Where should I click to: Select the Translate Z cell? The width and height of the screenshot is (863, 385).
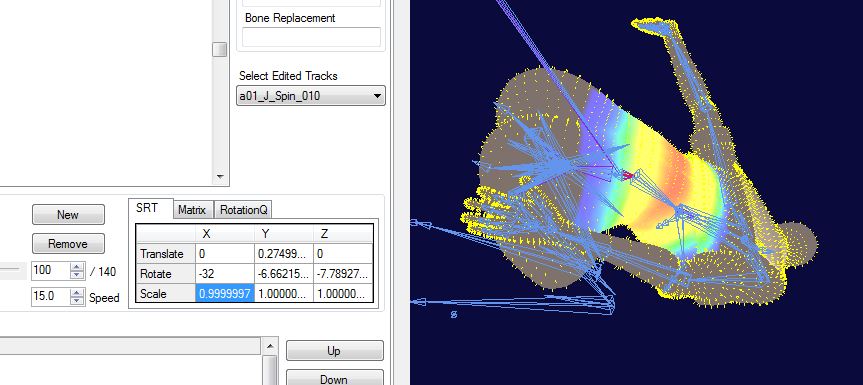click(x=343, y=254)
